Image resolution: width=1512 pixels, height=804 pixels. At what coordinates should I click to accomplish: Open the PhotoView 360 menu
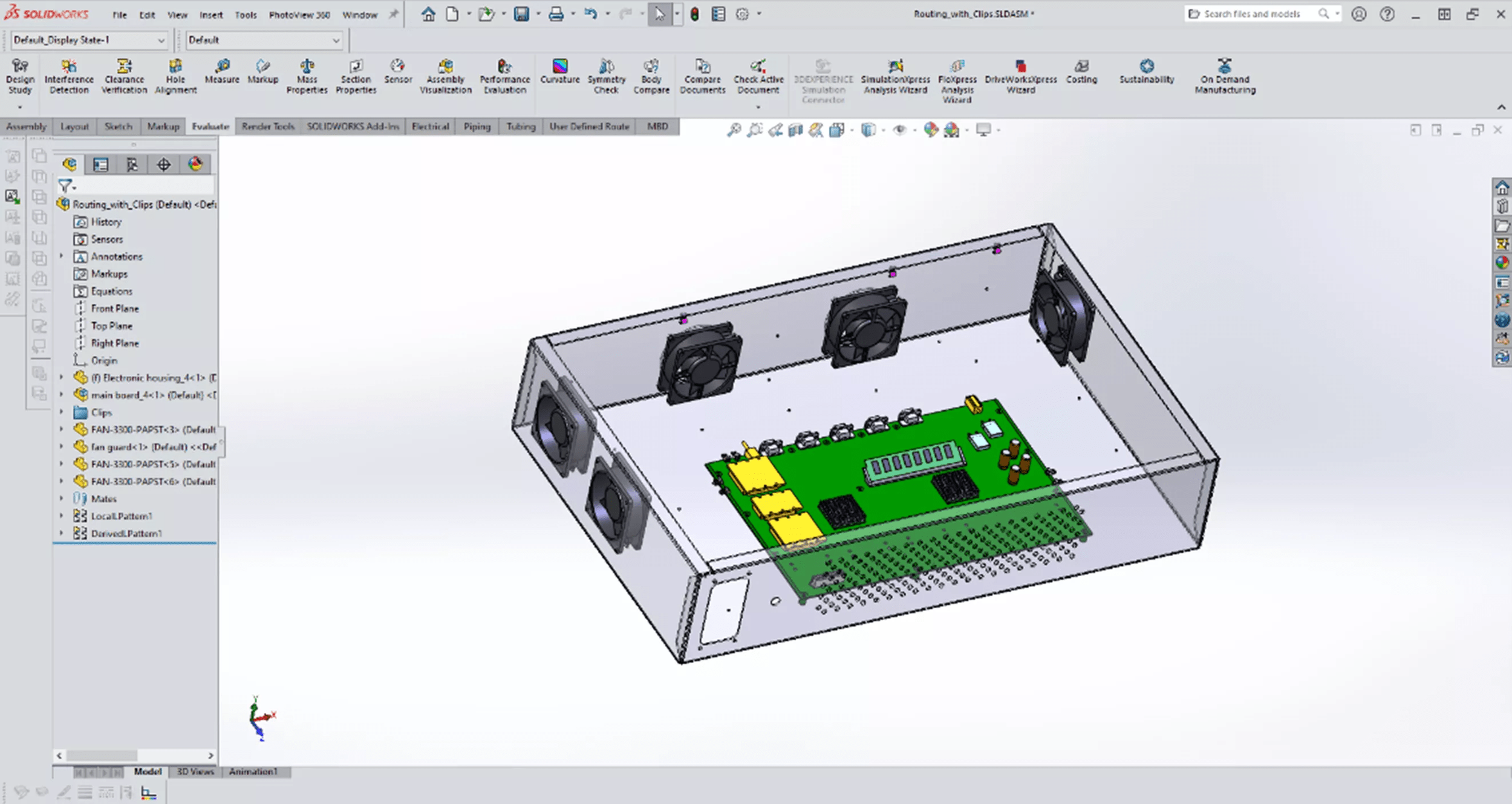coord(299,15)
